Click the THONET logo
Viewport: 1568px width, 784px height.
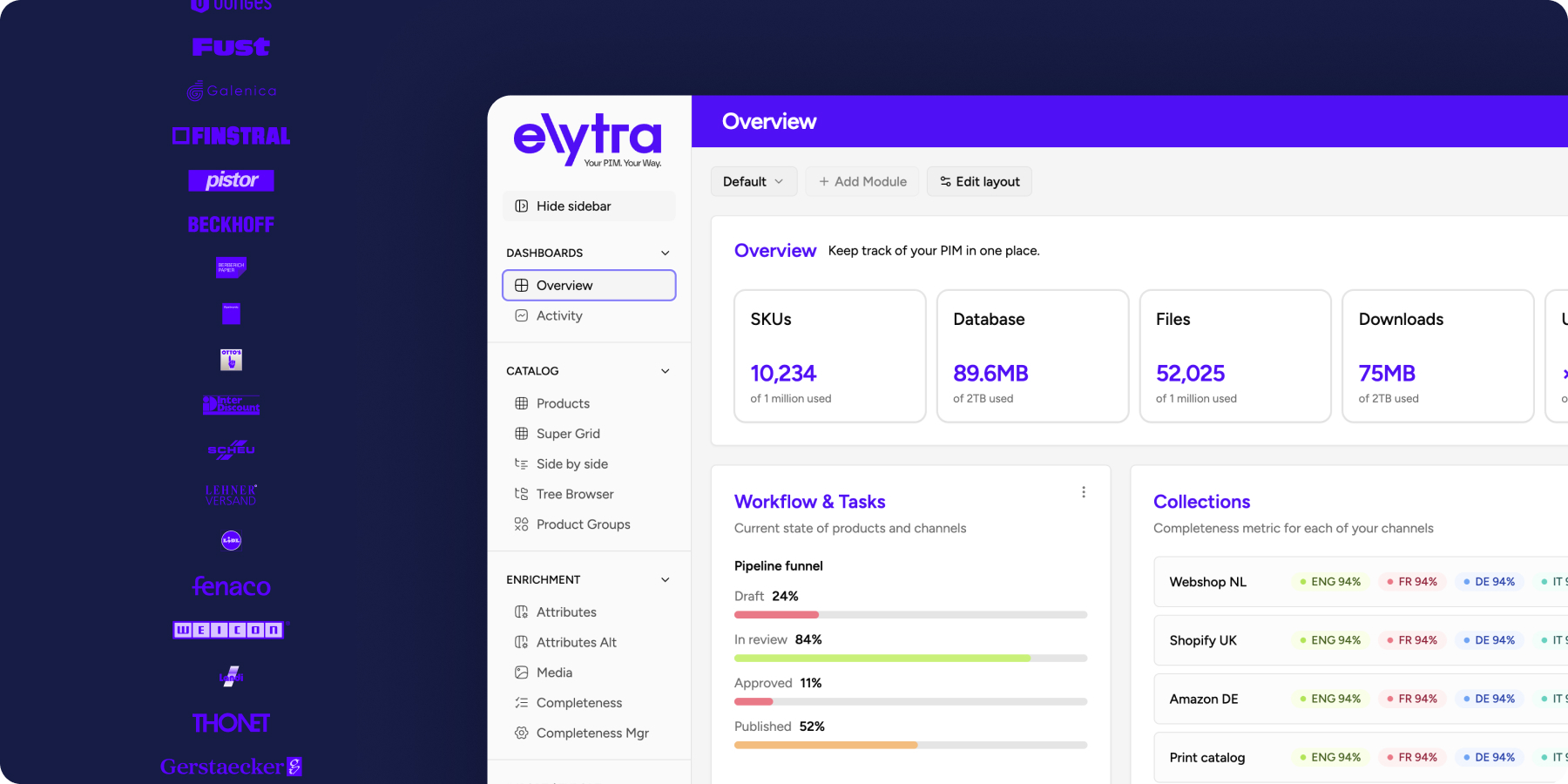[231, 723]
